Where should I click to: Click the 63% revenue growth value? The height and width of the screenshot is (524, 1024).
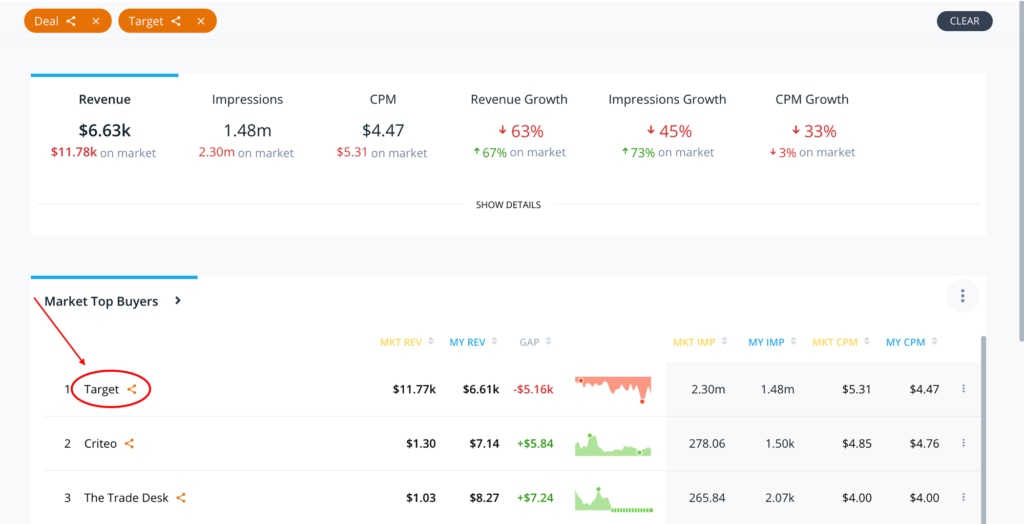pos(520,131)
